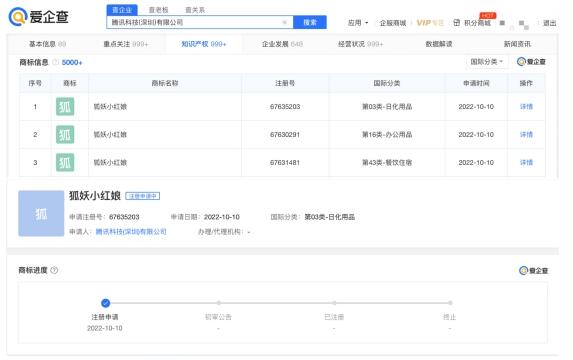Open the 基本信息 tab

pyautogui.click(x=48, y=44)
